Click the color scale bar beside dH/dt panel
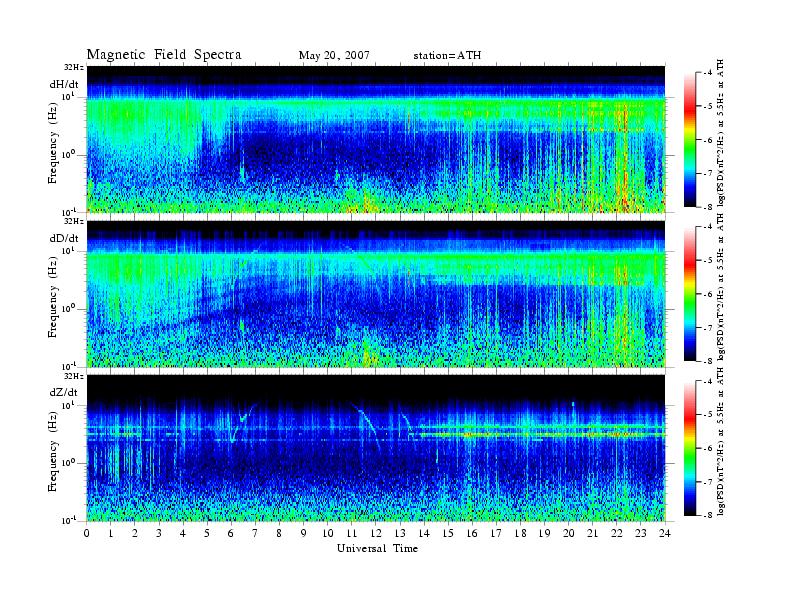Image resolution: width=792 pixels, height=612 pixels. (690, 140)
